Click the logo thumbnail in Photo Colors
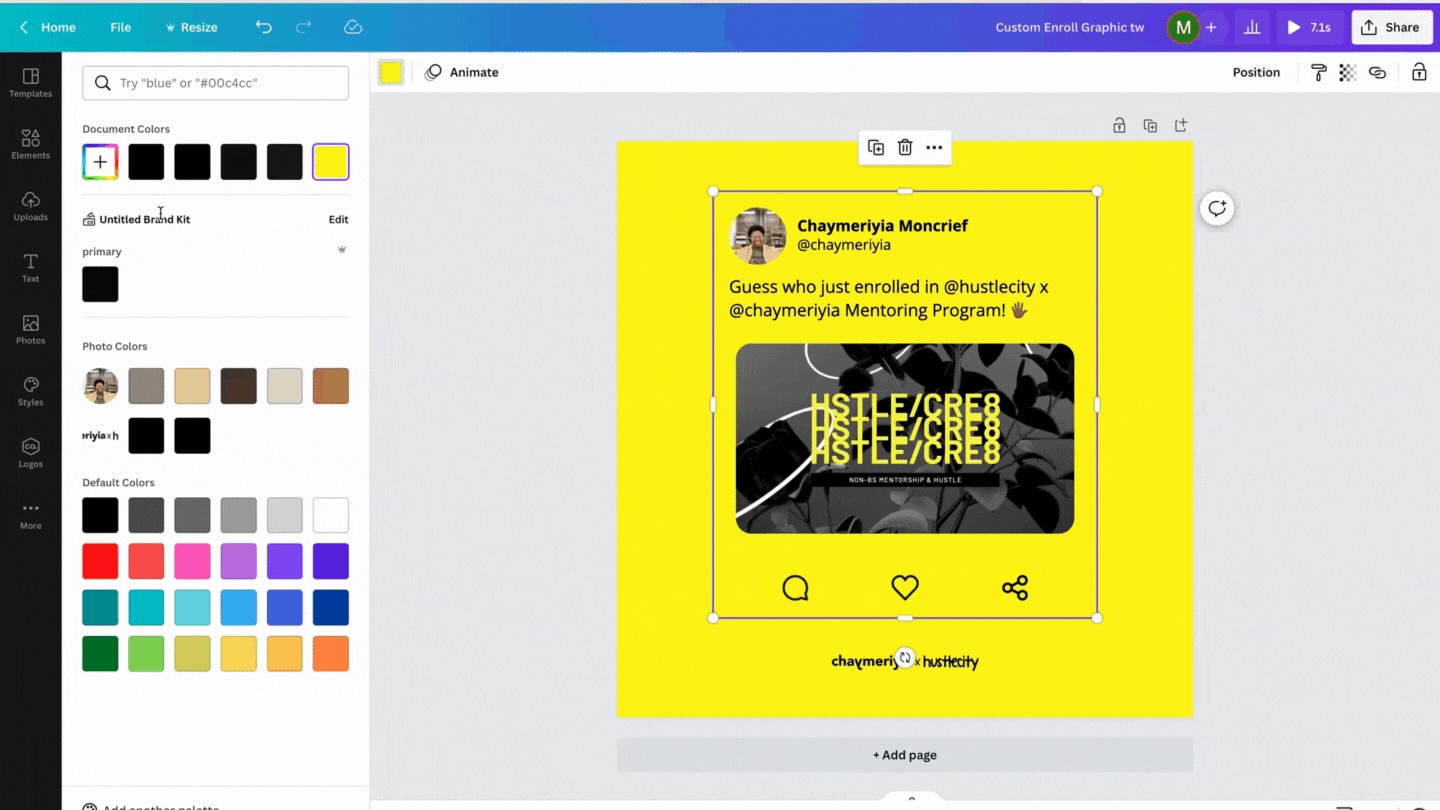The width and height of the screenshot is (1440, 810). 100,436
